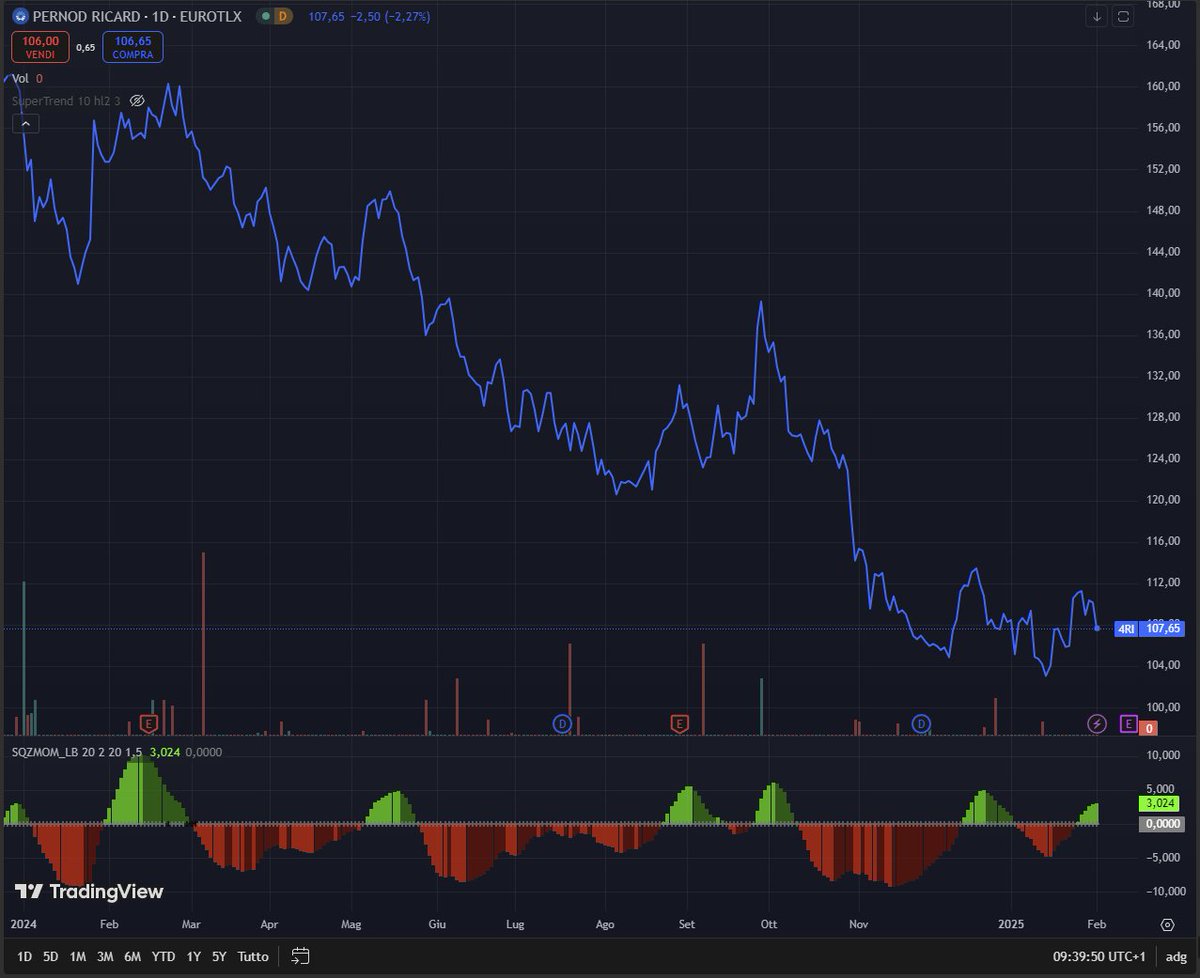Open timezone menu showing 09:39:50 UTC+1
Screen dimensions: 1200x978
(1099, 956)
